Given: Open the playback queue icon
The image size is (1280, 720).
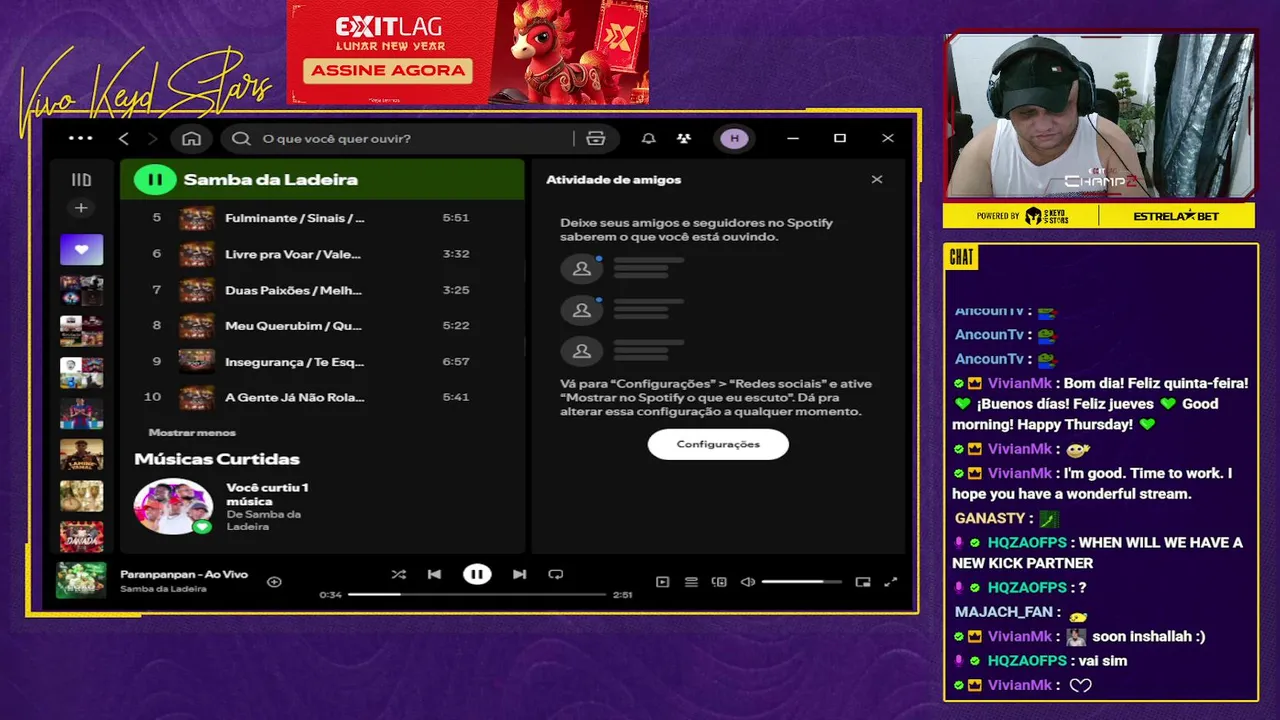Looking at the screenshot, I should pyautogui.click(x=691, y=582).
